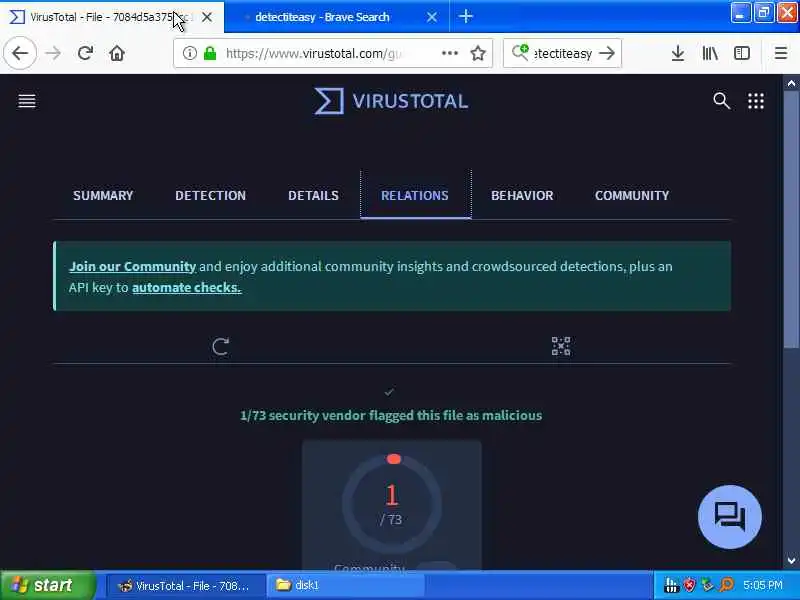800x600 pixels.
Task: Reload the current page
Action: point(85,53)
